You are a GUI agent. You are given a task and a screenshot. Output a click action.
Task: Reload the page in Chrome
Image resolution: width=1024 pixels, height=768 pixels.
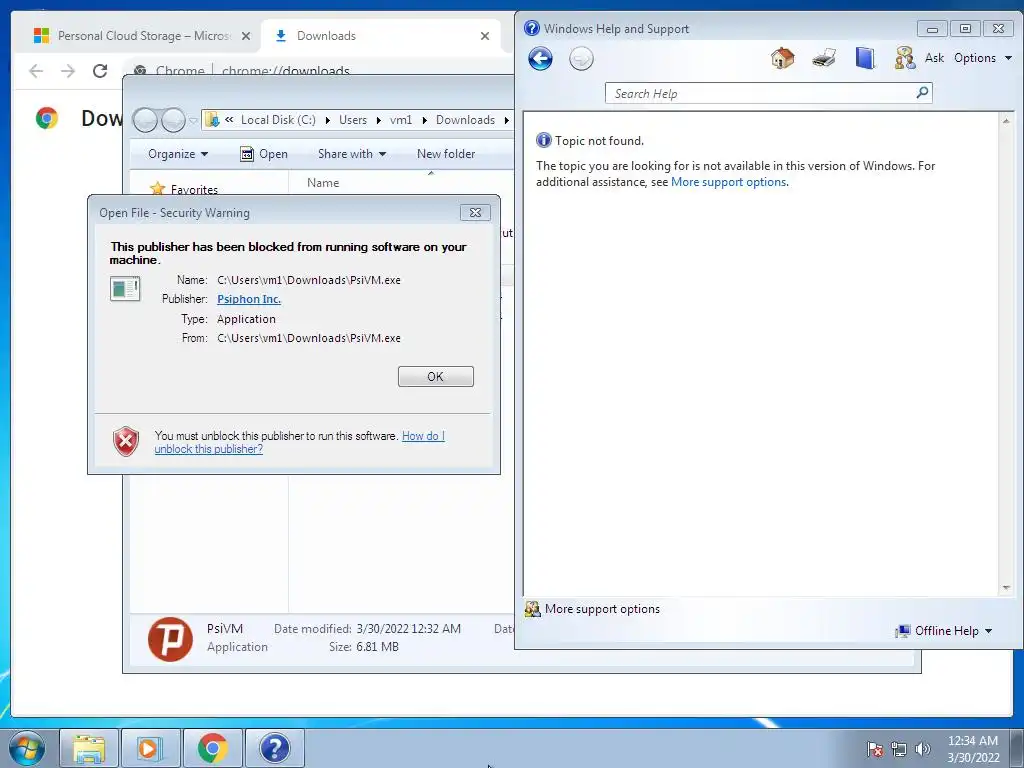click(x=100, y=71)
